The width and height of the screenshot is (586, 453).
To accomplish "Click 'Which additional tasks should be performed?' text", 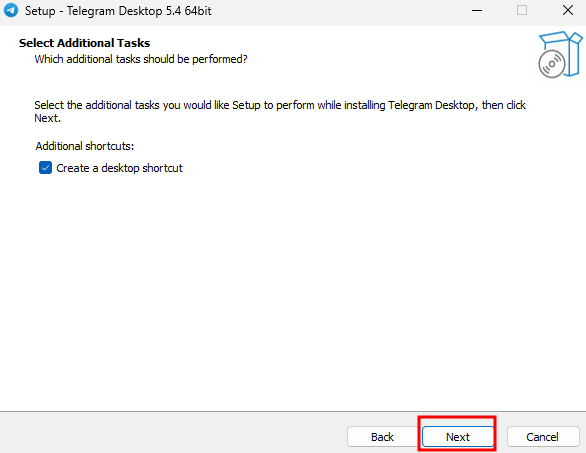I will [141, 59].
